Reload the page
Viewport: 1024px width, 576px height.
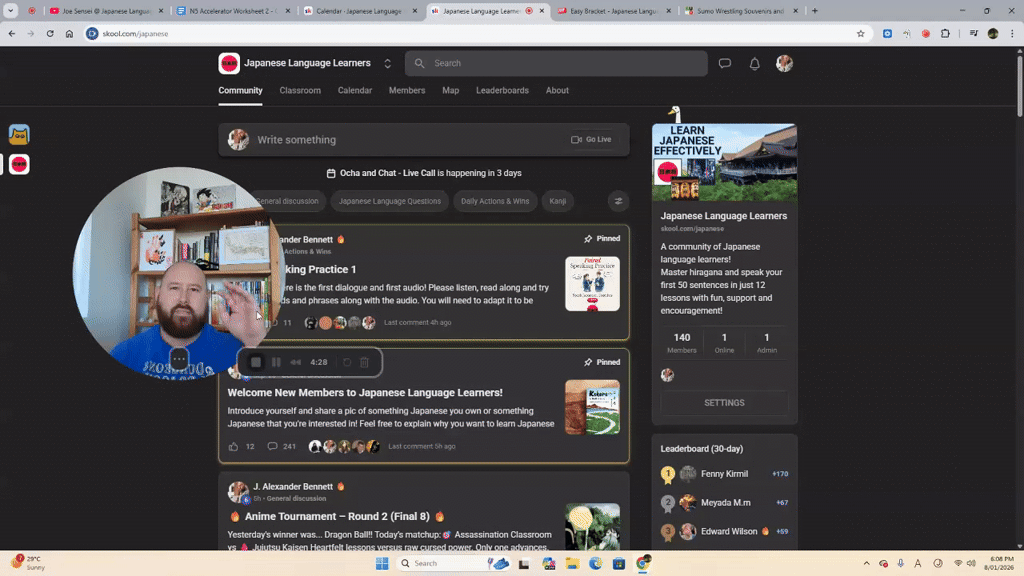pyautogui.click(x=50, y=33)
